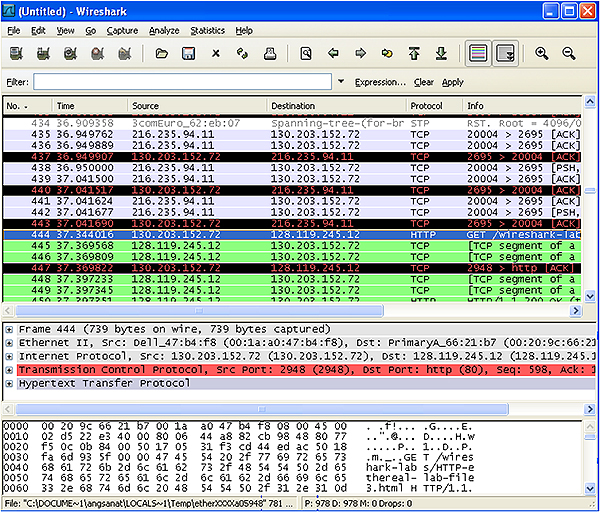The height and width of the screenshot is (512, 600).
Task: Open the View menu
Action: pyautogui.click(x=65, y=31)
